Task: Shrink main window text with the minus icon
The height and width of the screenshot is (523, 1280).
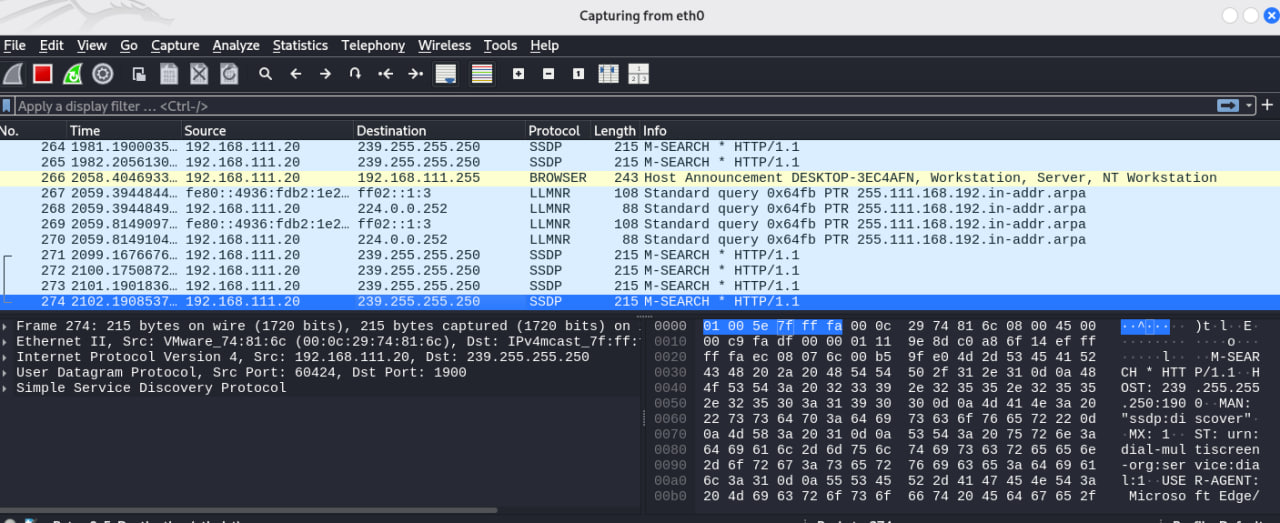Action: (548, 74)
